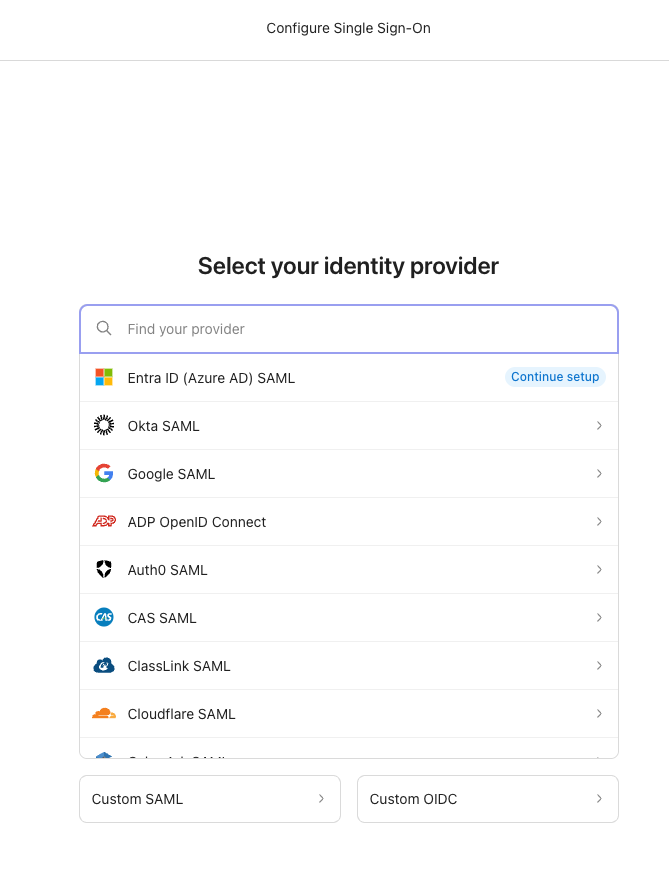669x882 pixels.
Task: Click the chevron beside ADP OpenID Connect
Action: click(599, 521)
